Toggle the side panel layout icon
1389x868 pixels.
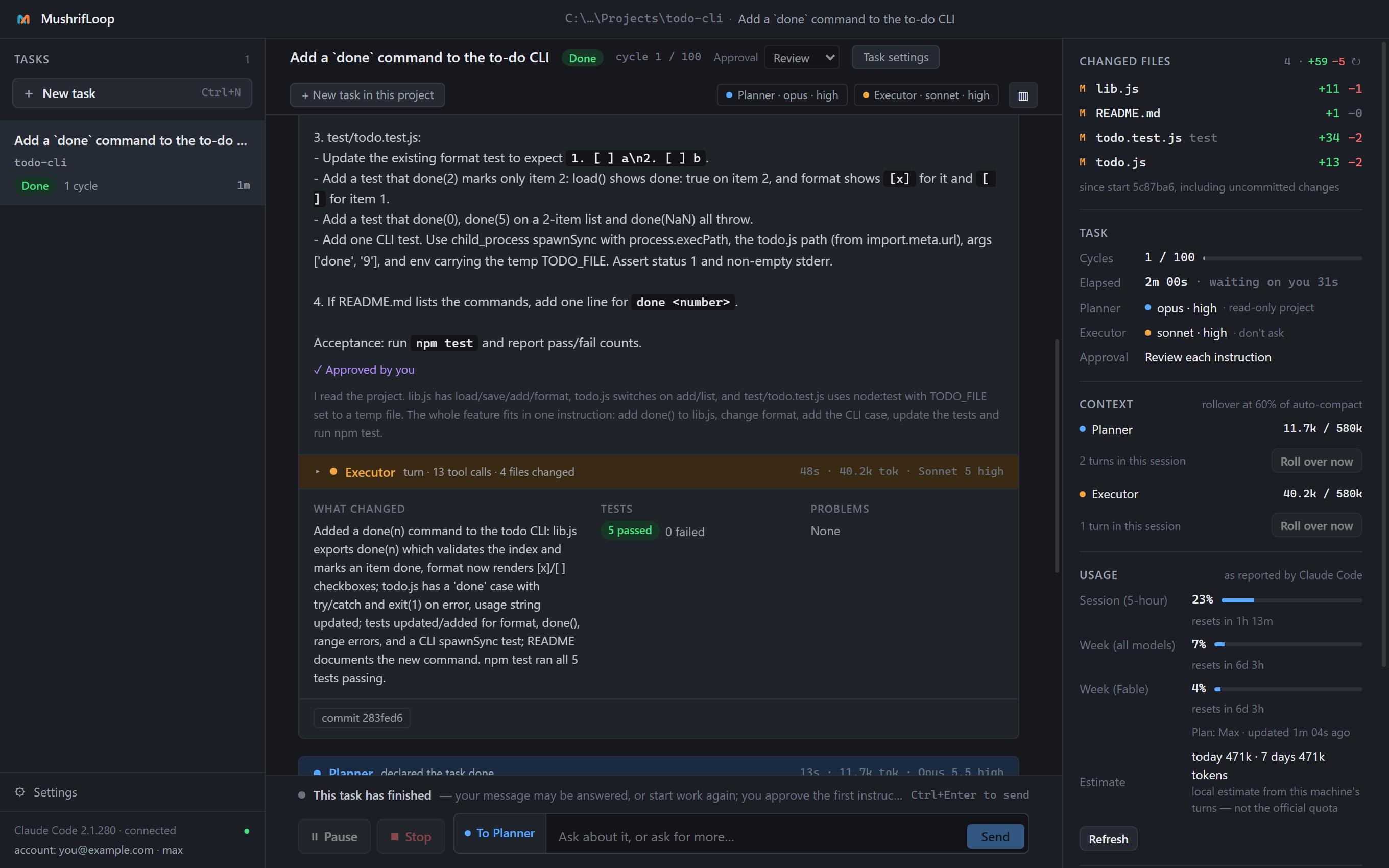point(1023,95)
